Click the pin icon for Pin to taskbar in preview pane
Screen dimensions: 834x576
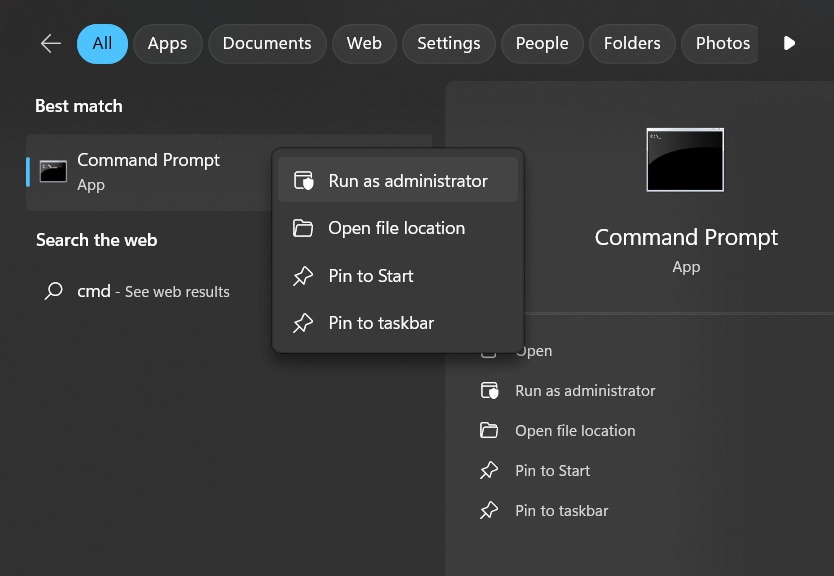coord(489,511)
